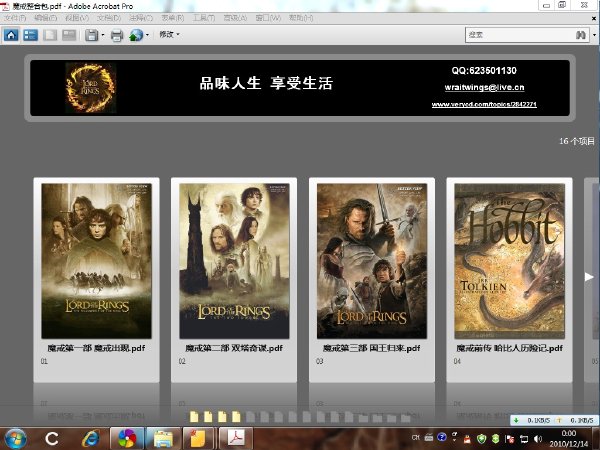Click the preview document toolbar icon
Viewport: 600px width, 450px height.
pos(50,35)
